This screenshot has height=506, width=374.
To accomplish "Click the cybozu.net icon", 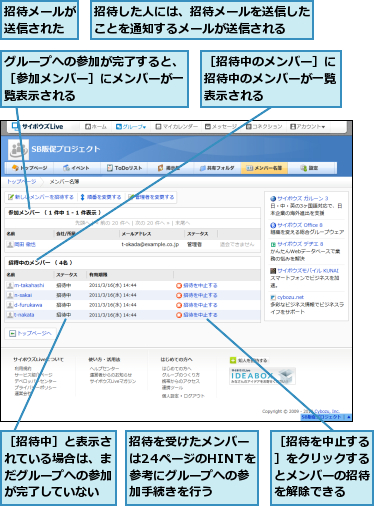I will point(273,297).
